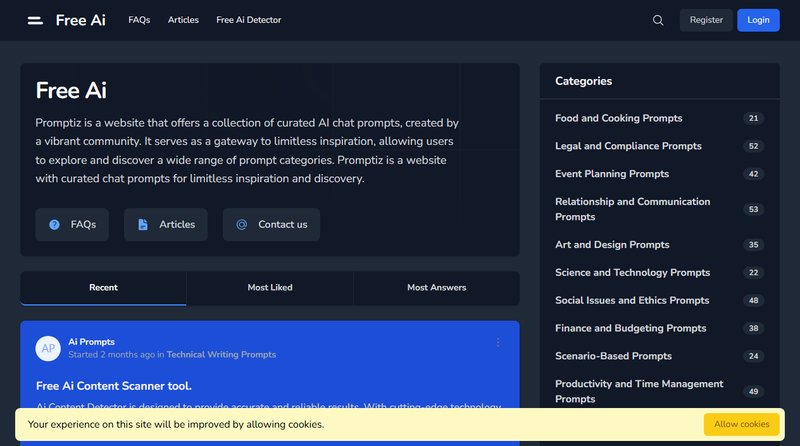Click the blue Login button
This screenshot has width=800, height=446.
(x=758, y=20)
